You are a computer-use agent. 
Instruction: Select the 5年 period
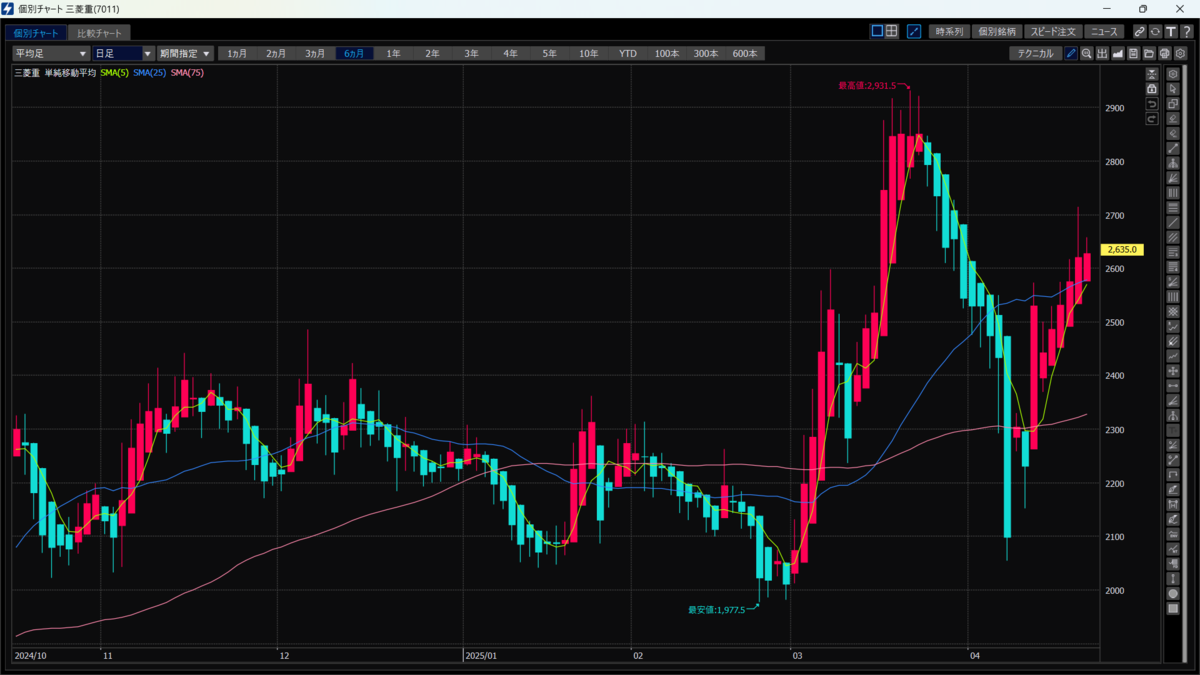point(549,53)
